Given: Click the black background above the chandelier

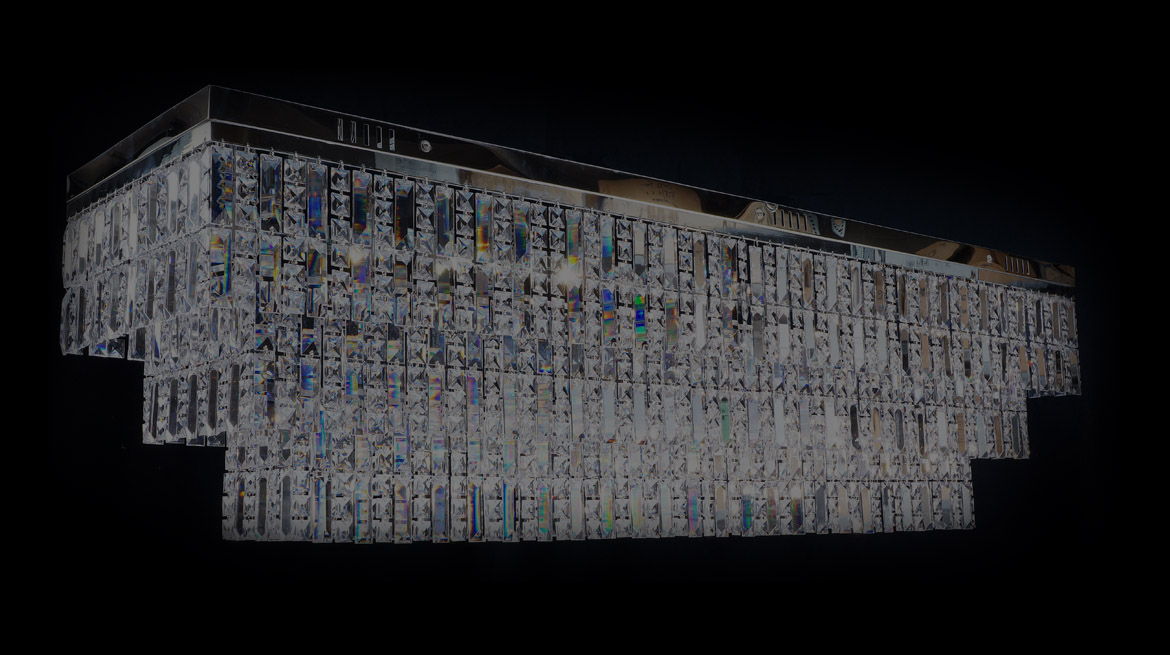Looking at the screenshot, I should coord(600,50).
